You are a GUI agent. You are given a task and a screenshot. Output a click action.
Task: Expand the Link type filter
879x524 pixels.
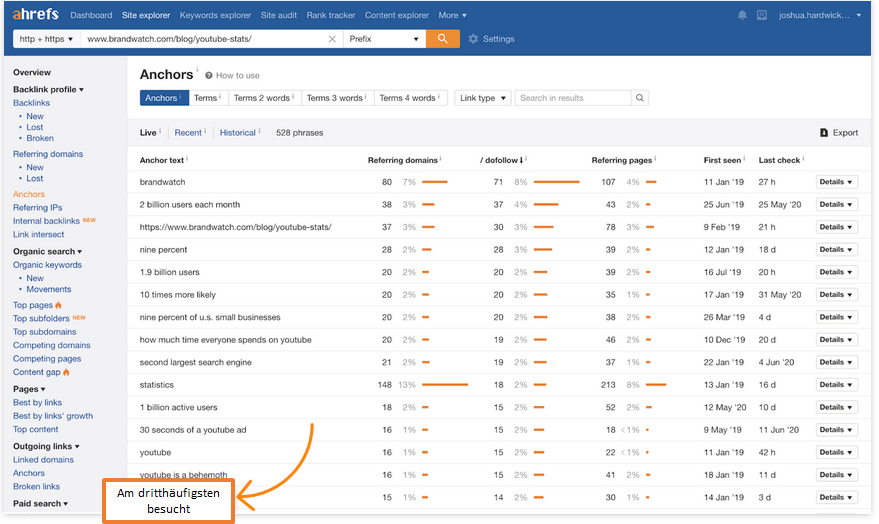(x=483, y=98)
